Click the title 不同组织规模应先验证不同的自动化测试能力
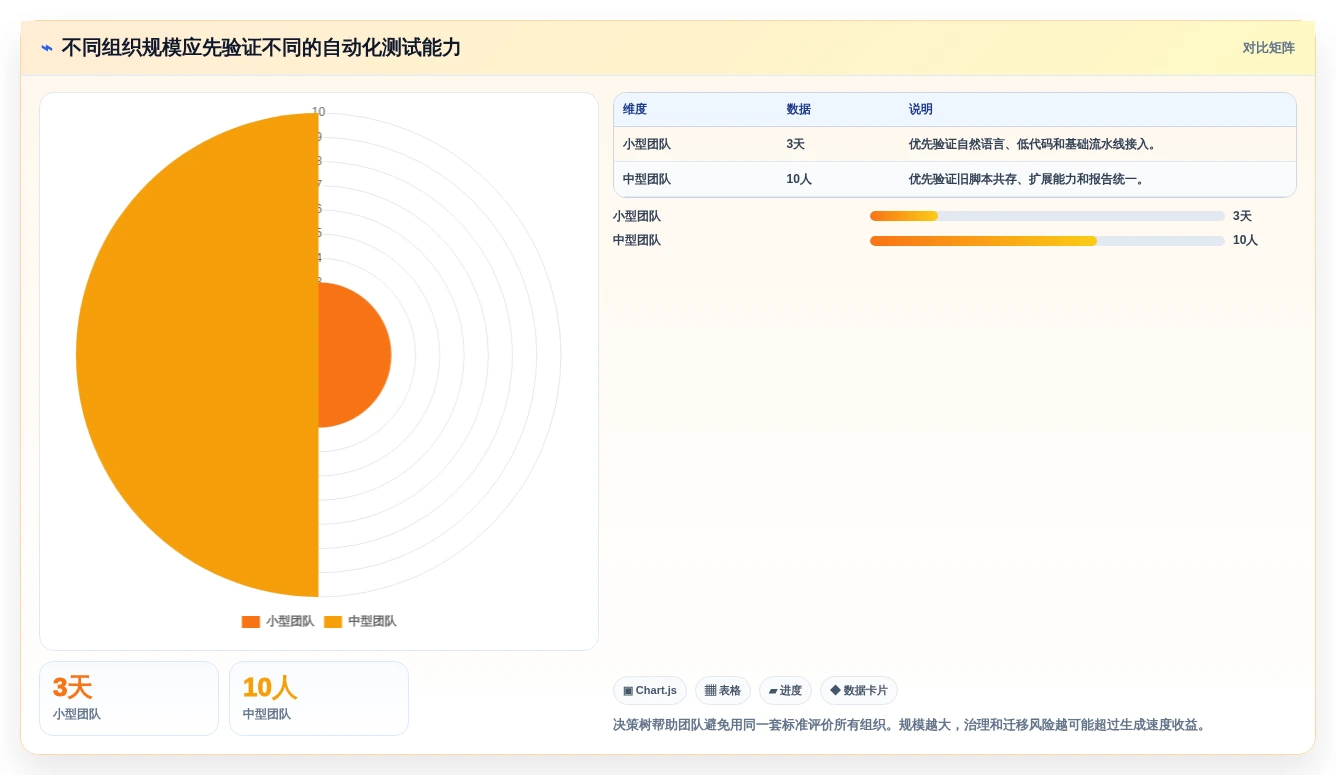1336x775 pixels. click(261, 48)
